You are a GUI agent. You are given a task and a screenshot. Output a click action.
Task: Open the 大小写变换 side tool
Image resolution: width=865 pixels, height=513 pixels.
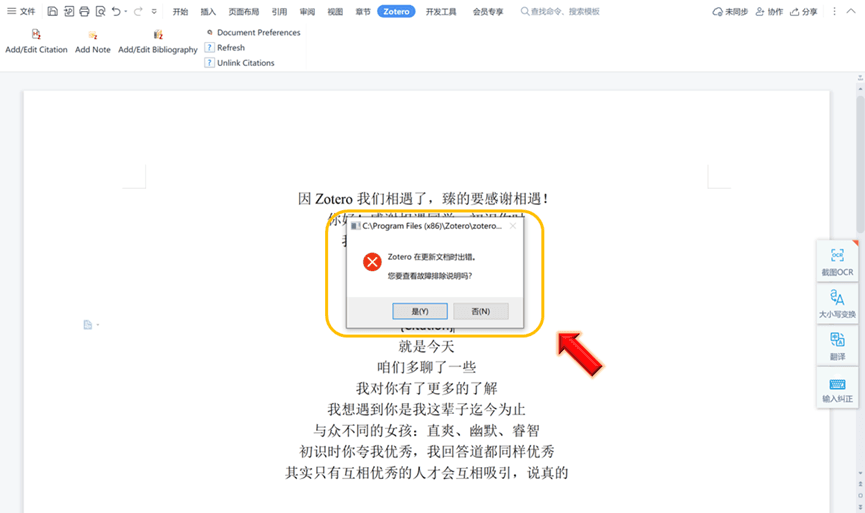(x=837, y=304)
